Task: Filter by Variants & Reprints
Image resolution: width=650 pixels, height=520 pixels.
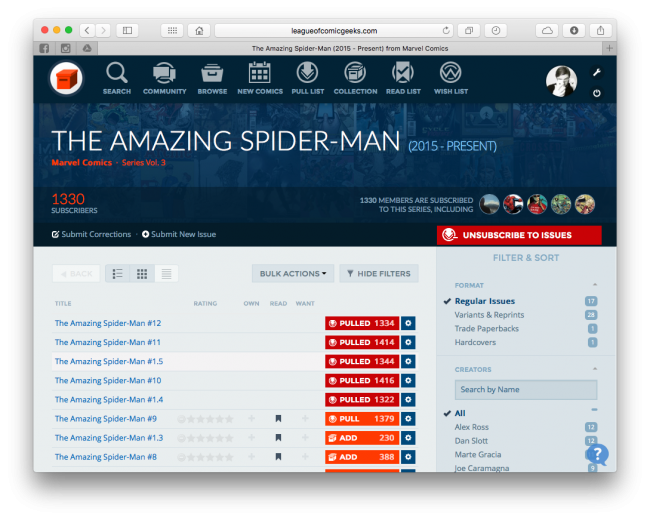Action: [x=489, y=315]
